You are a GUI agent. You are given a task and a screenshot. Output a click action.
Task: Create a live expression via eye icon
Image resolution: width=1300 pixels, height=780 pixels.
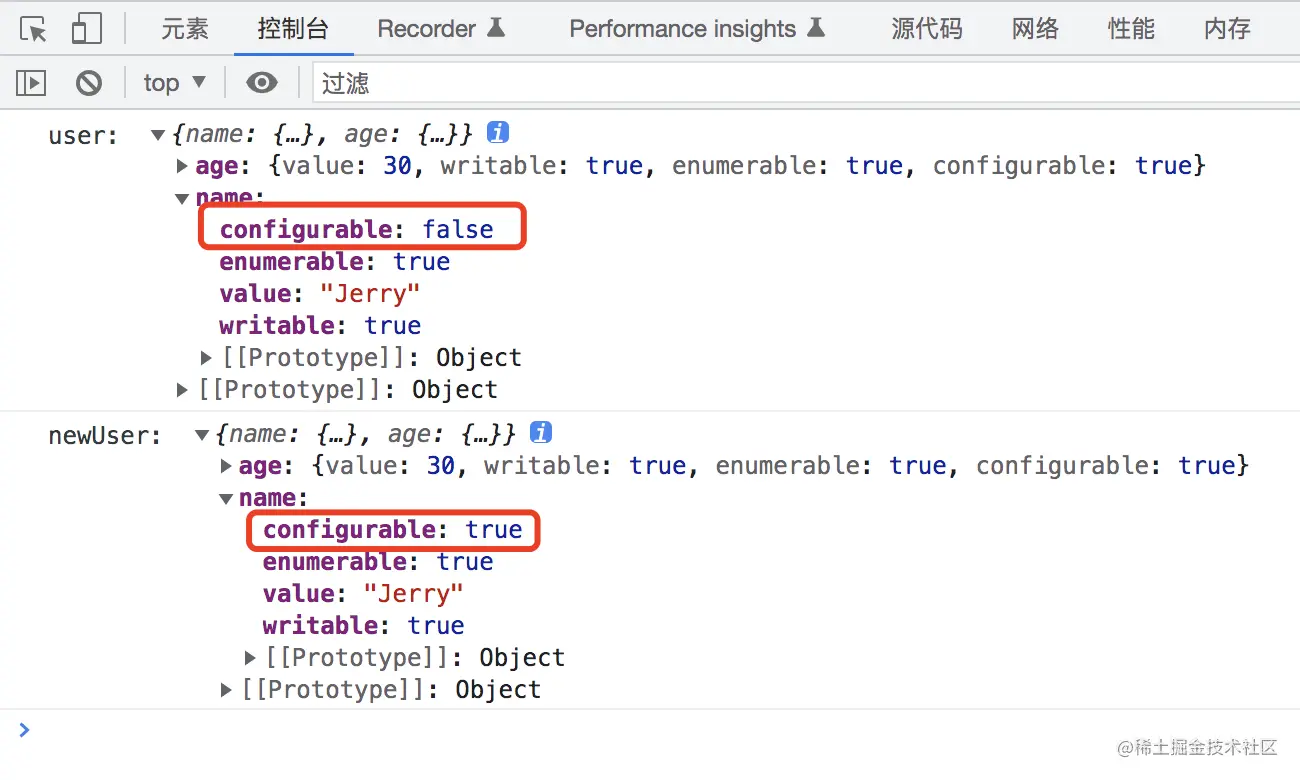pyautogui.click(x=262, y=83)
